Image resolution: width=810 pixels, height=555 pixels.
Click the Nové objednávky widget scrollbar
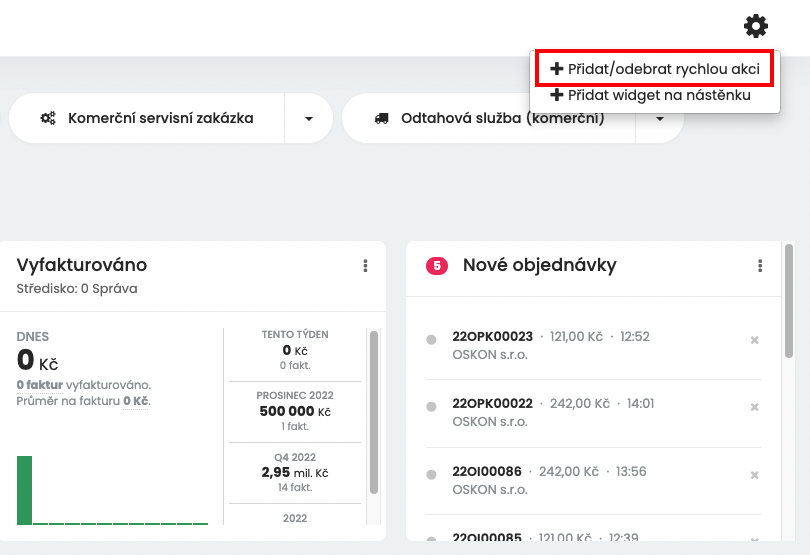[x=788, y=301]
